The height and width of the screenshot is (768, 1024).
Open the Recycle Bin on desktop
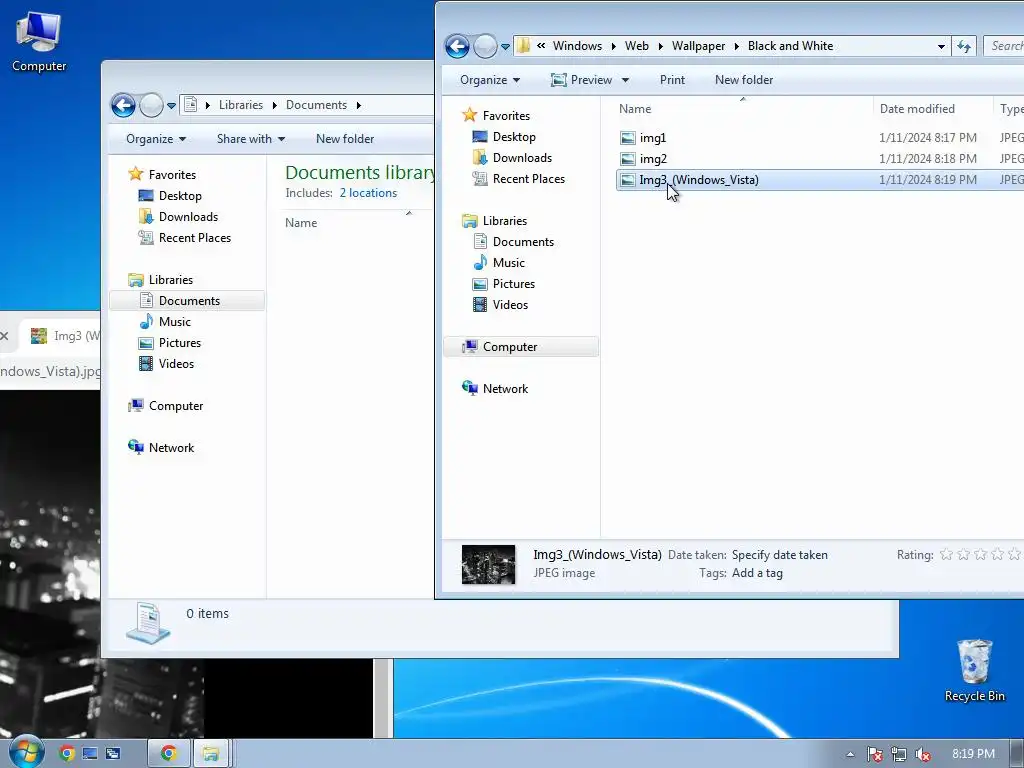974,670
